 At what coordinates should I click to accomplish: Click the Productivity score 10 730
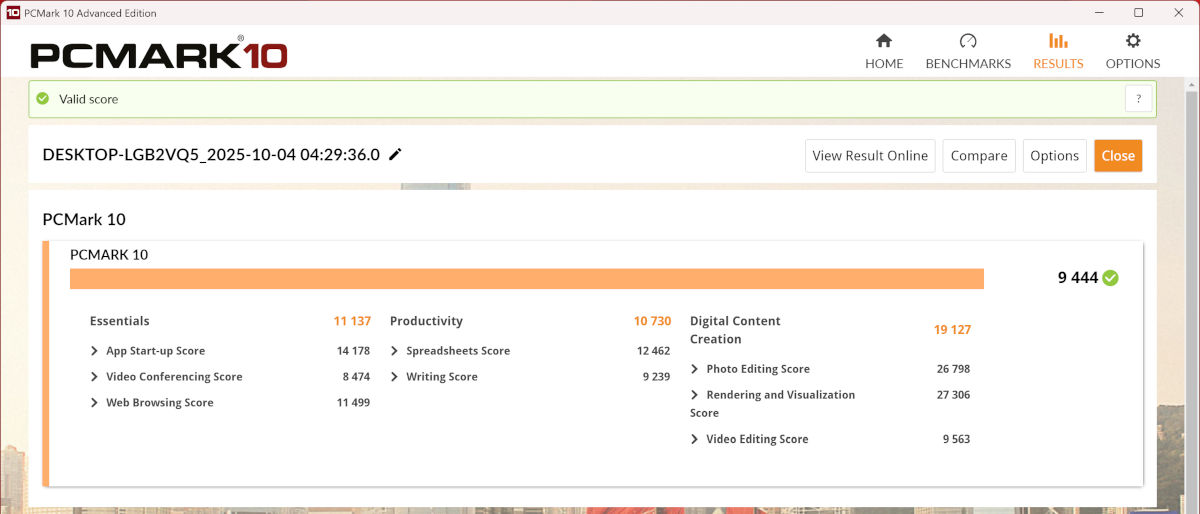[x=652, y=321]
